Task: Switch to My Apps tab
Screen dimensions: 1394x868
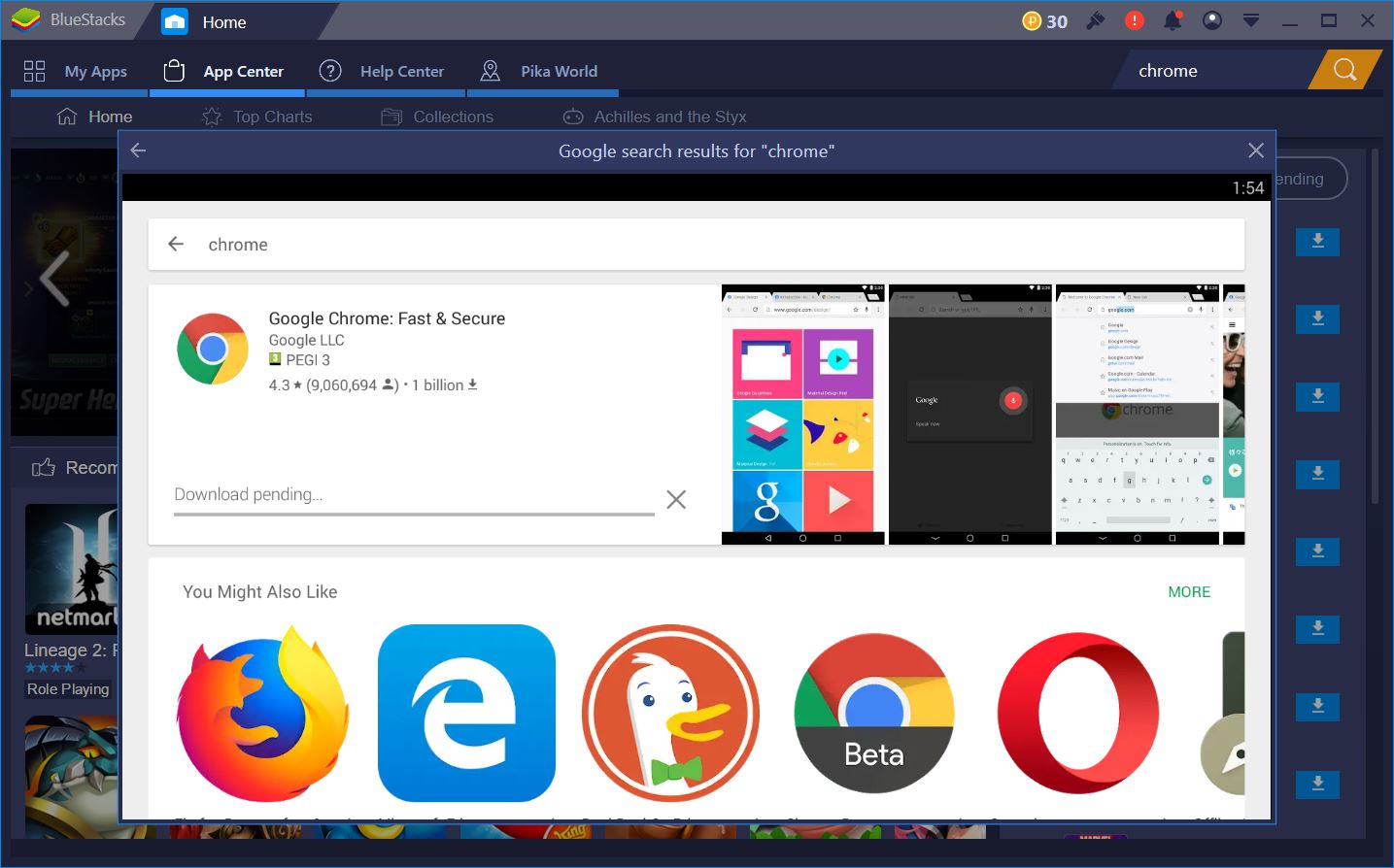Action: (79, 71)
